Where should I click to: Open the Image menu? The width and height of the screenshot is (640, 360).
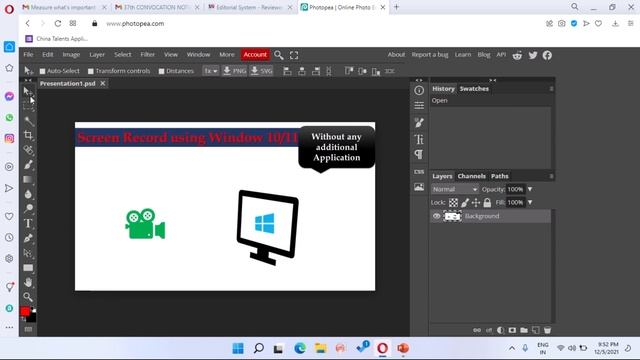pyautogui.click(x=71, y=55)
